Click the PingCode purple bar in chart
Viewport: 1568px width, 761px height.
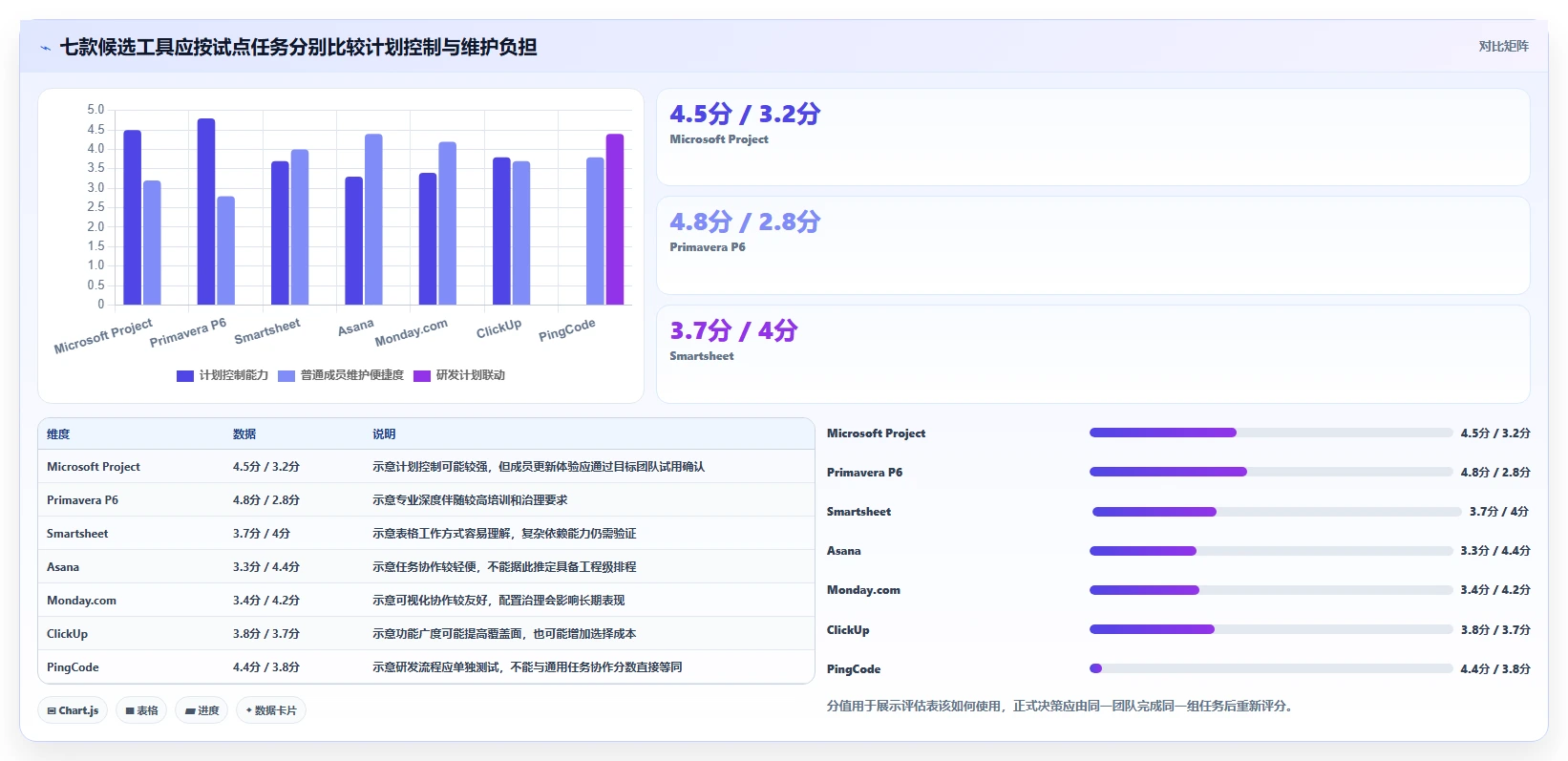[615, 220]
